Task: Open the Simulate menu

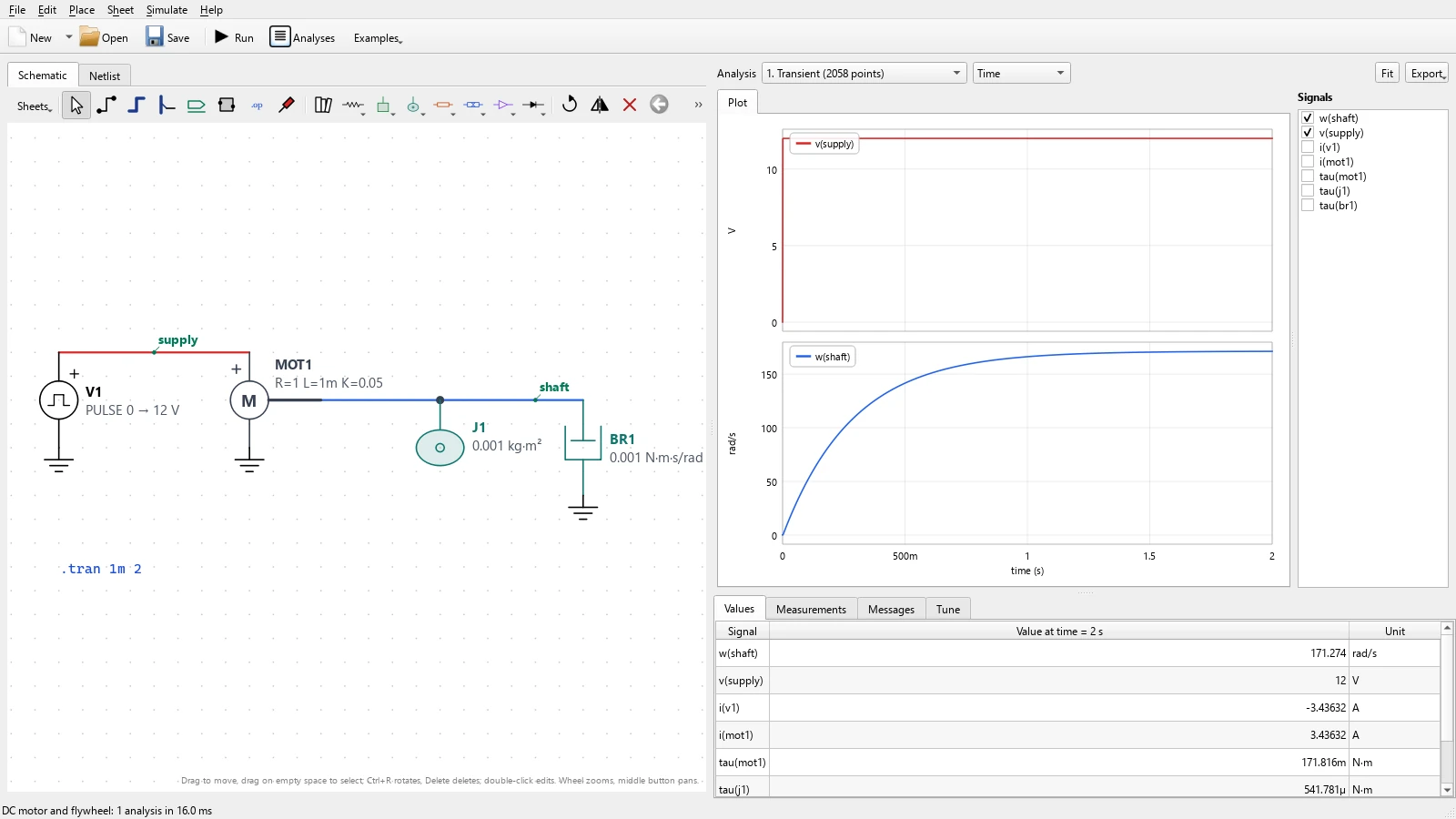Action: 167,10
